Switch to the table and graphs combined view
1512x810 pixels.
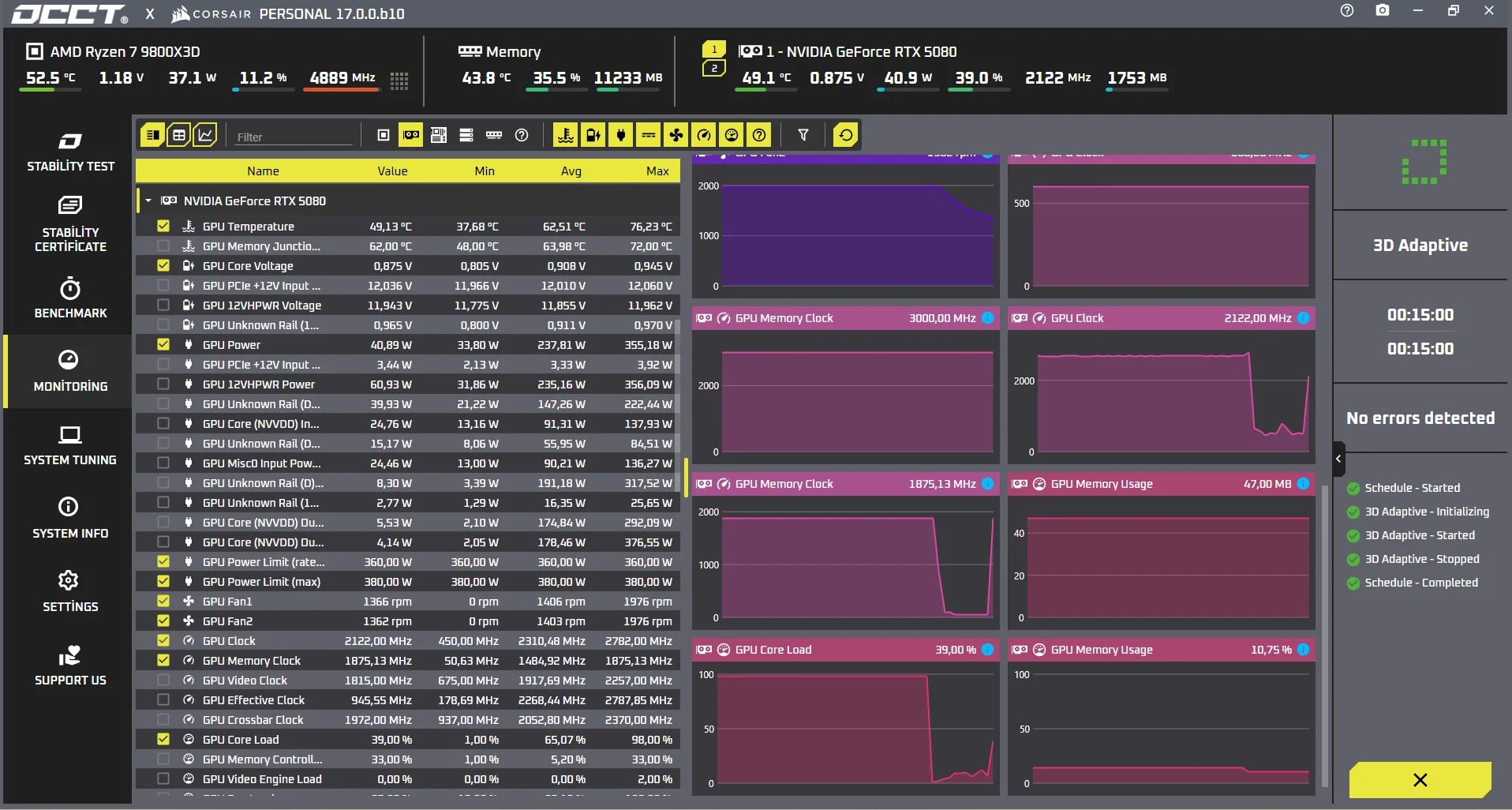[152, 135]
